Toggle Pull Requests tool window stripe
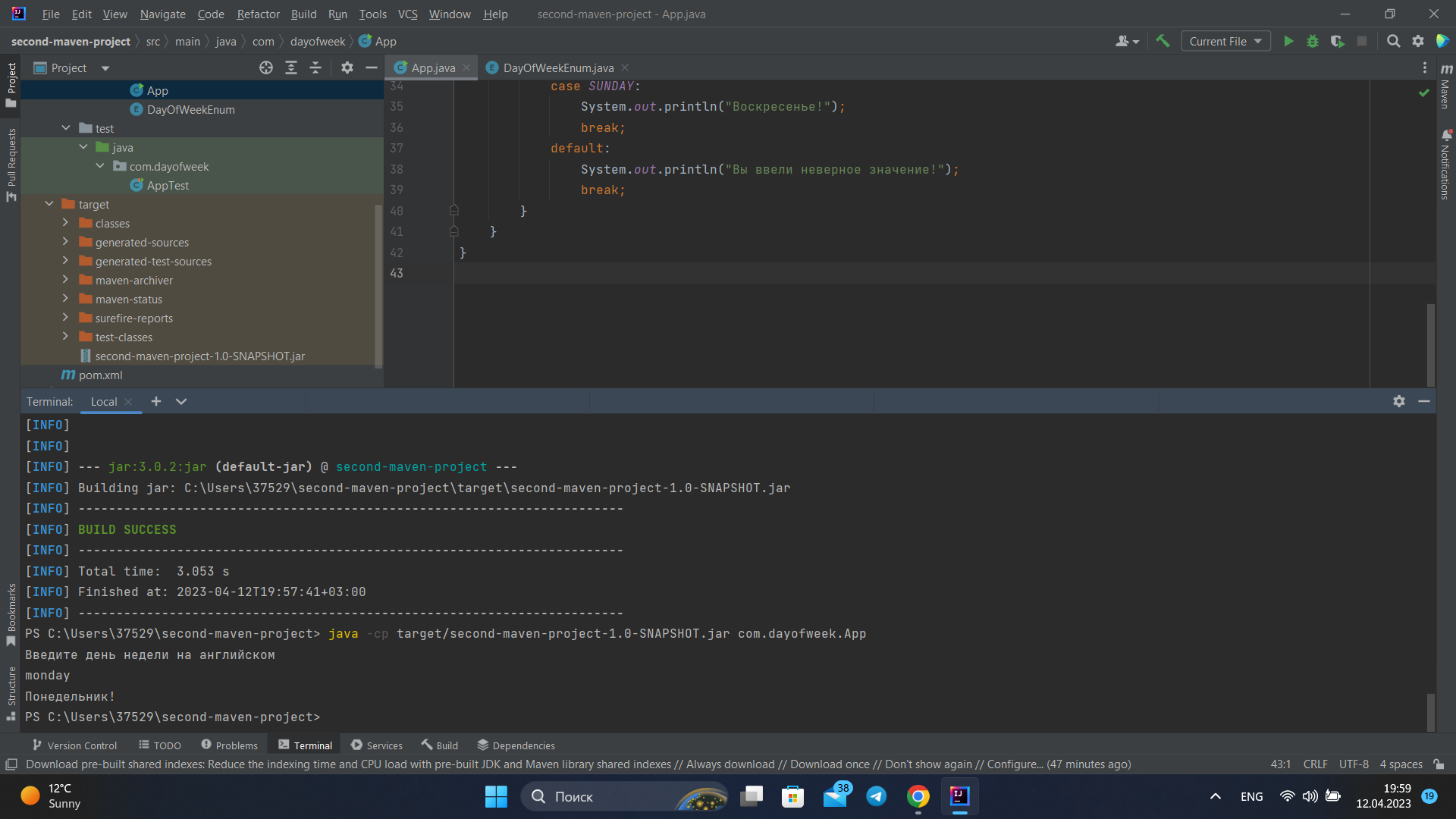This screenshot has width=1456, height=819. pos(11,165)
